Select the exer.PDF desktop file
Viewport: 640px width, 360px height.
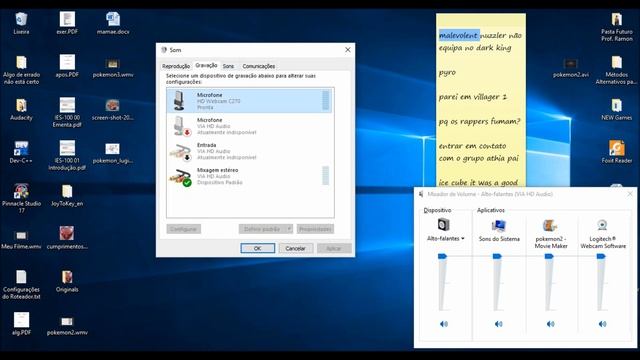pyautogui.click(x=67, y=23)
